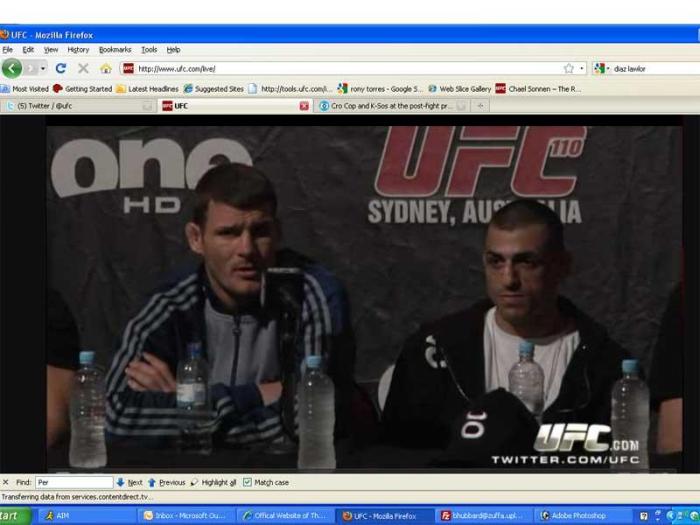Click the UFC favicon in the address bar
Image resolution: width=700 pixels, height=525 pixels.
pos(129,68)
